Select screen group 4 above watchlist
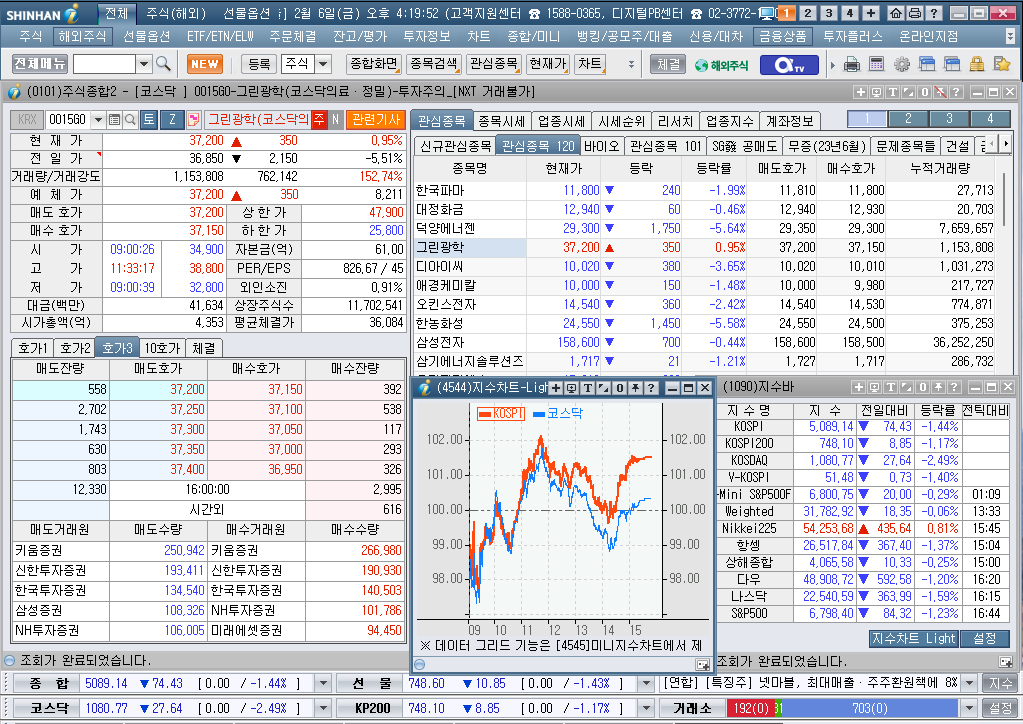Screen dimensions: 1023x724 990,119
